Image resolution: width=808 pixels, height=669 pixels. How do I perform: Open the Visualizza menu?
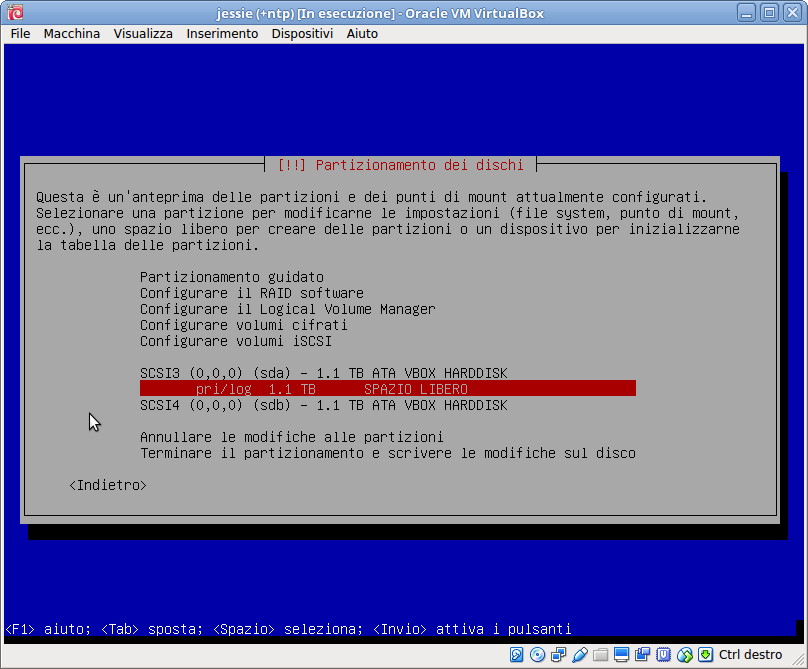(x=143, y=34)
